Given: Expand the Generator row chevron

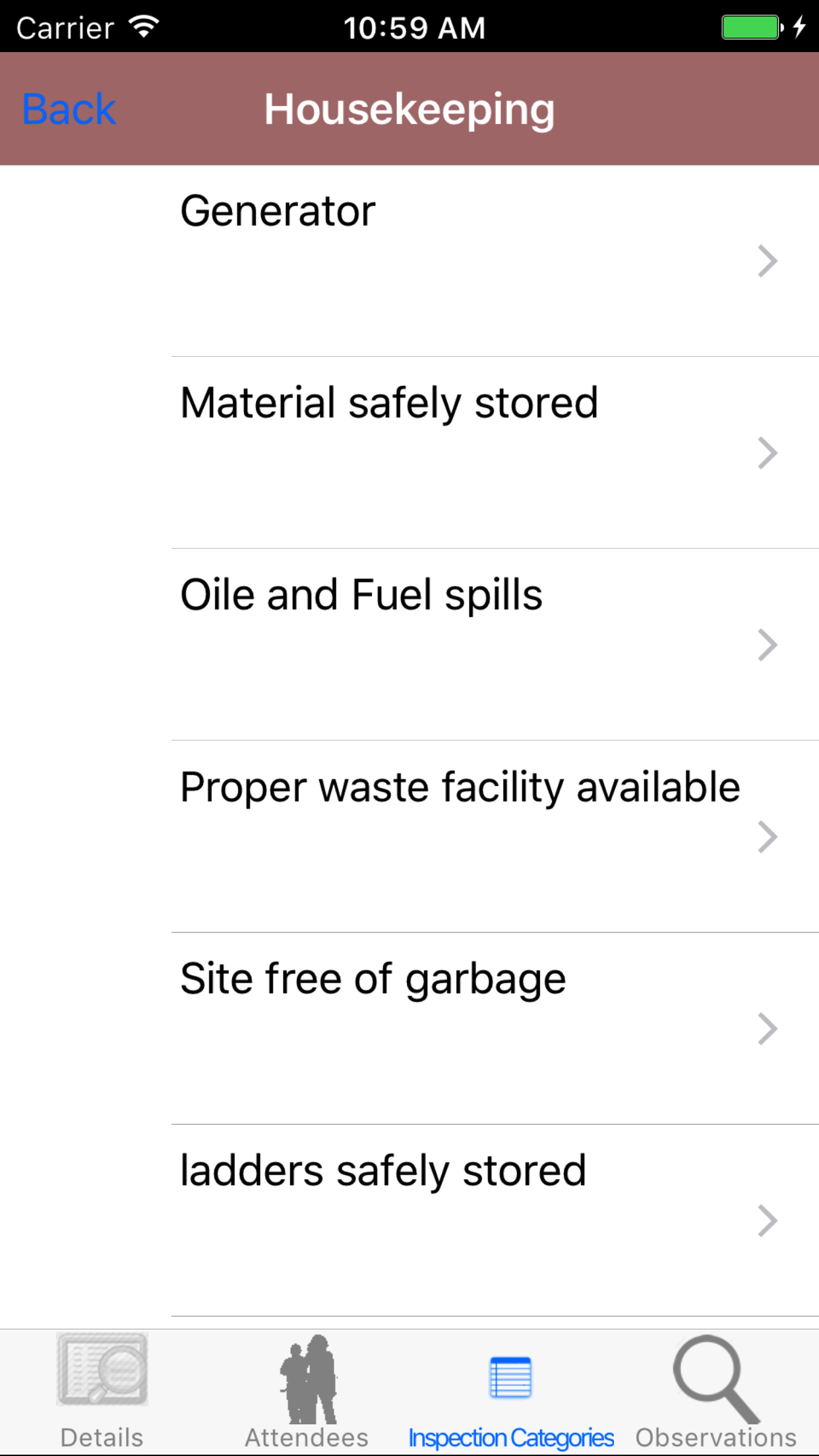Looking at the screenshot, I should (767, 261).
